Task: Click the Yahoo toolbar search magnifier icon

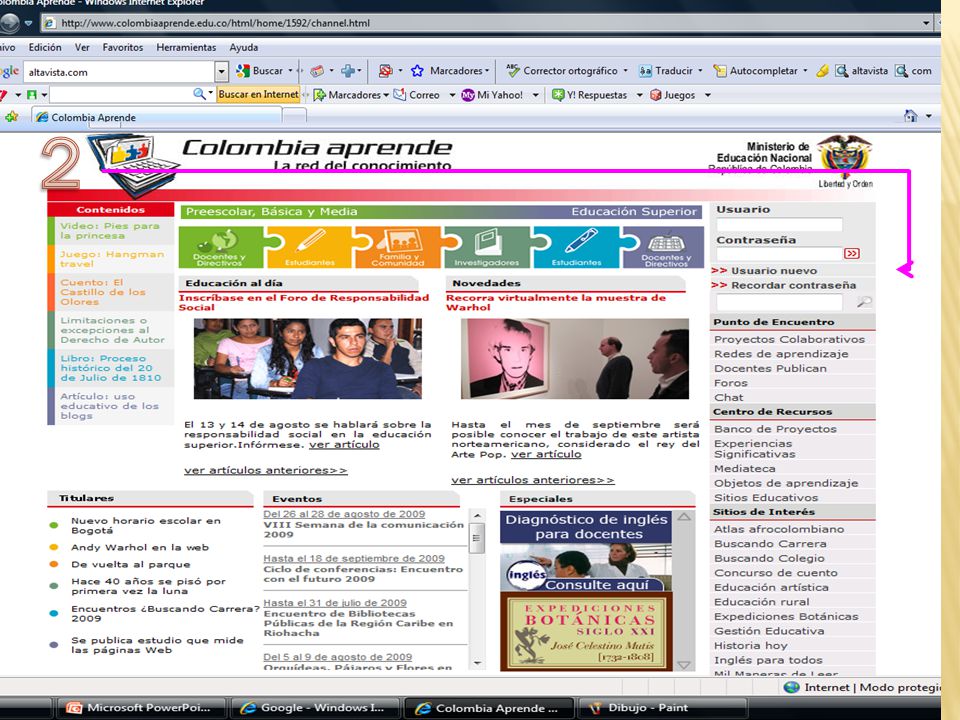Action: pyautogui.click(x=199, y=94)
